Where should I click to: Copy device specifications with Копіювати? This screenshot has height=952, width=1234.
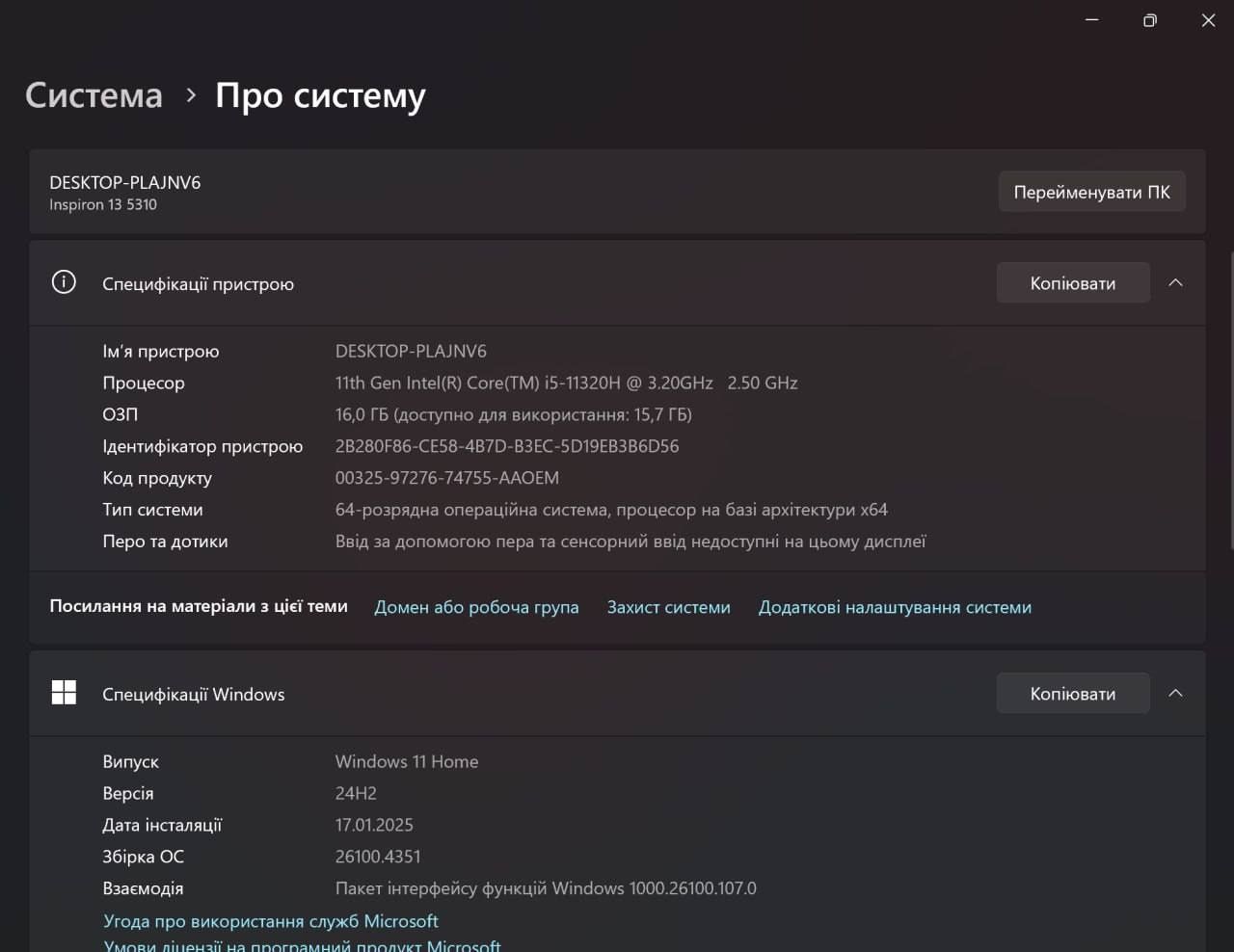tap(1073, 283)
